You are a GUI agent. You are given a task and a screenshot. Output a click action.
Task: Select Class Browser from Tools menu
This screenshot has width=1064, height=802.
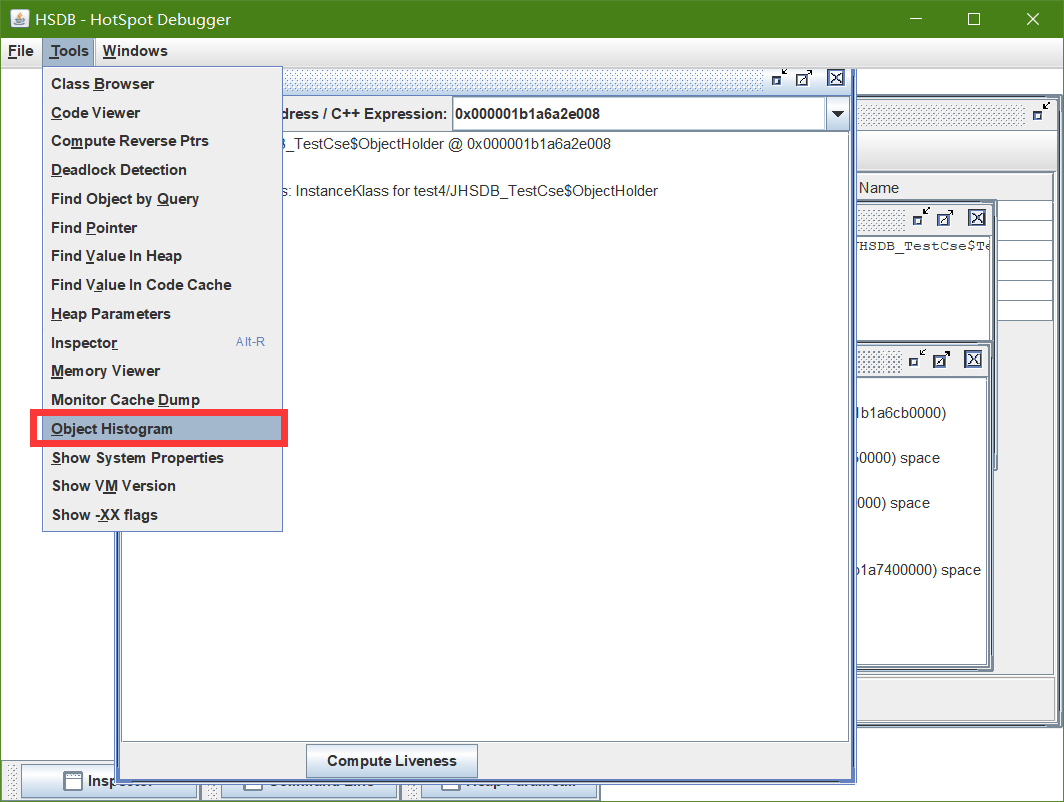pyautogui.click(x=162, y=83)
